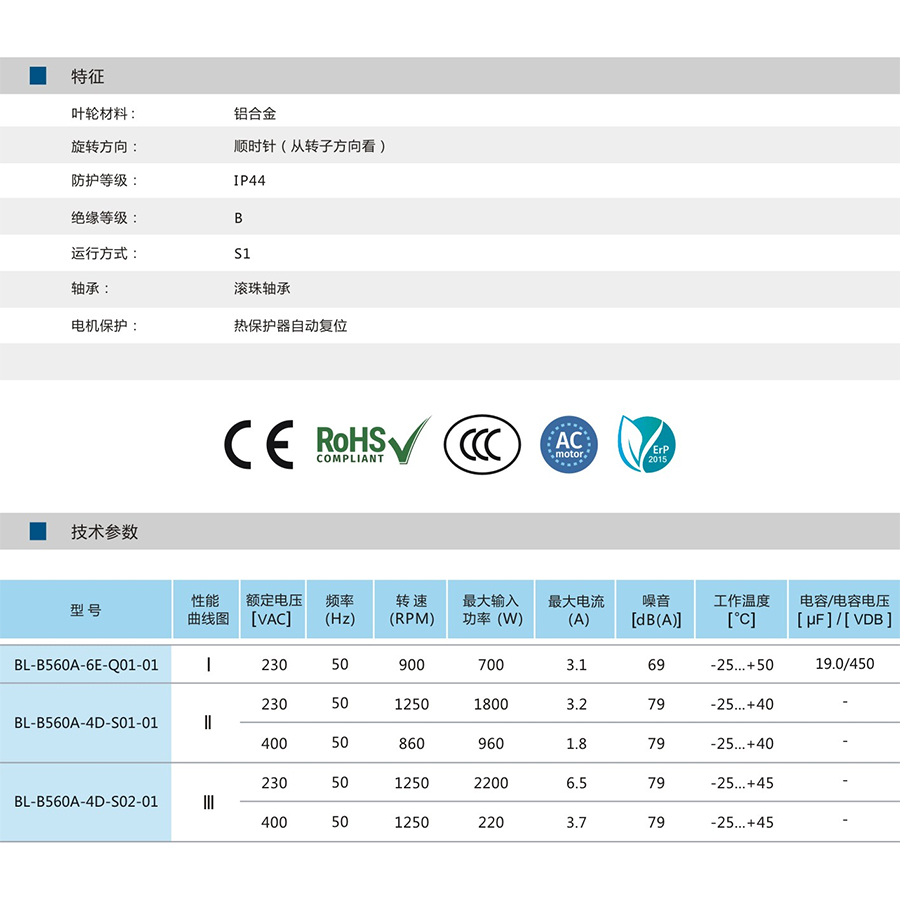Click the blue square beside 技术参数
This screenshot has height=924, width=900.
[38, 532]
